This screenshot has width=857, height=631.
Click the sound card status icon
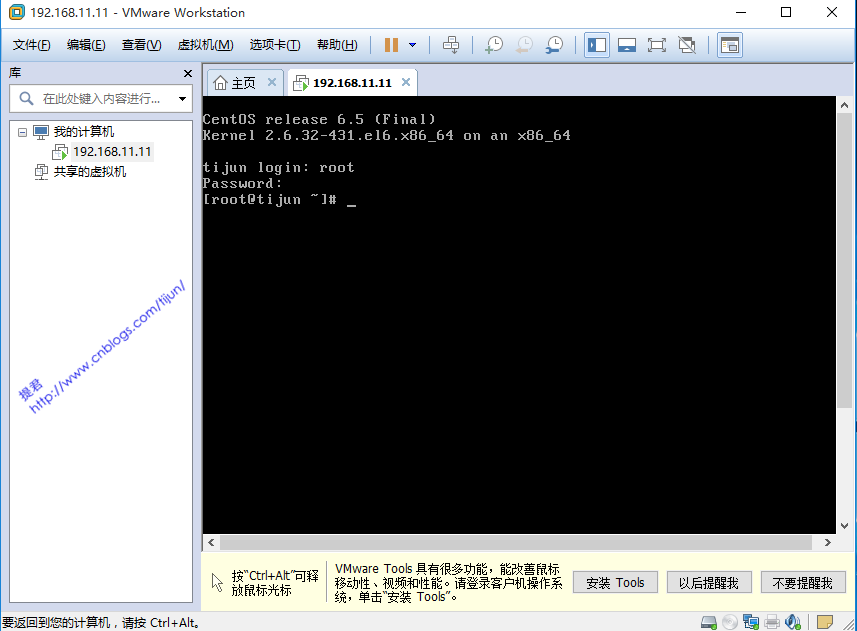793,622
